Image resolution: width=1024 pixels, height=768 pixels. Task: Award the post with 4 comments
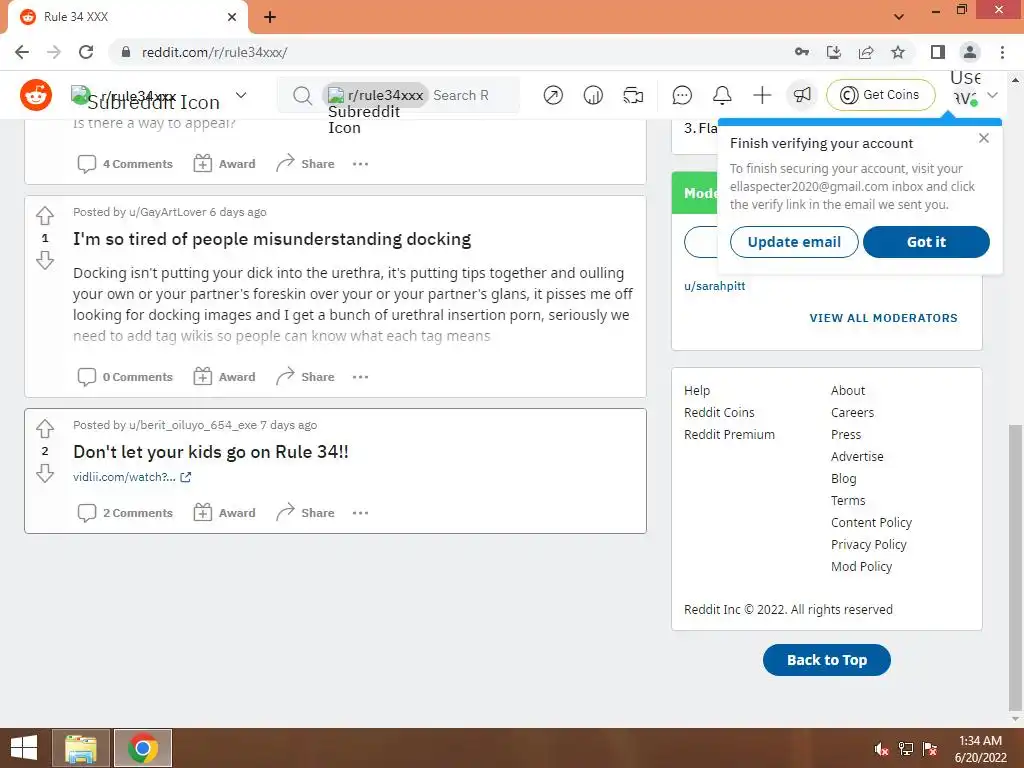pyautogui.click(x=225, y=163)
